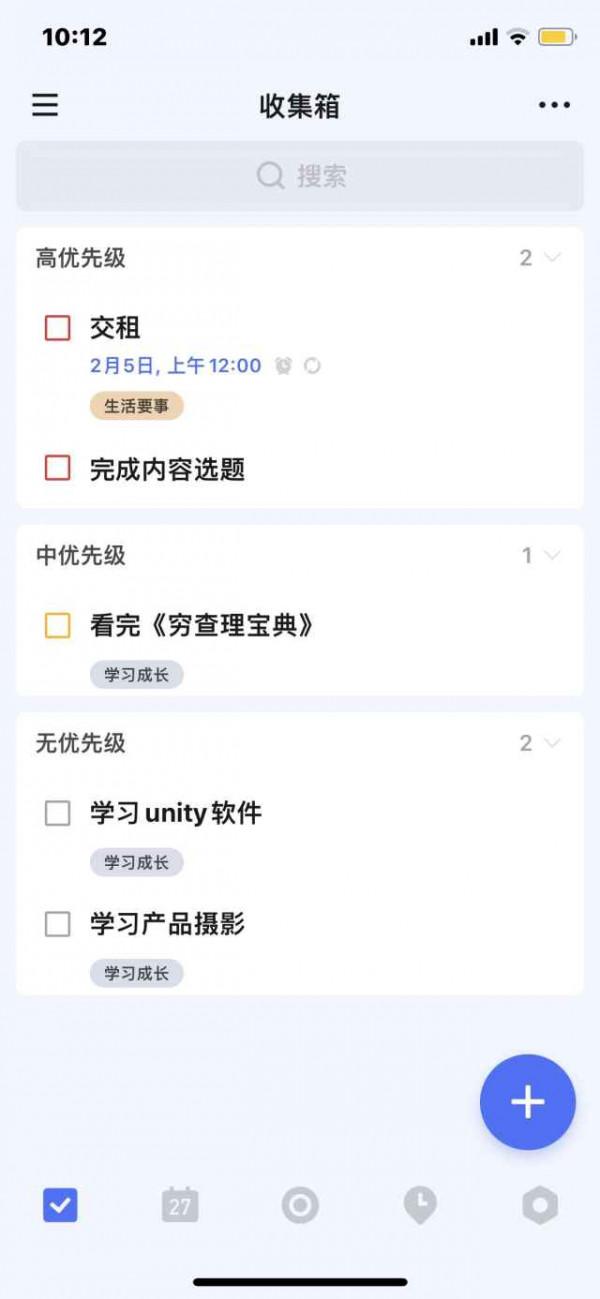The height and width of the screenshot is (1299, 600).
Task: Complete the 学习 unity 软件 task
Action: pyautogui.click(x=57, y=813)
